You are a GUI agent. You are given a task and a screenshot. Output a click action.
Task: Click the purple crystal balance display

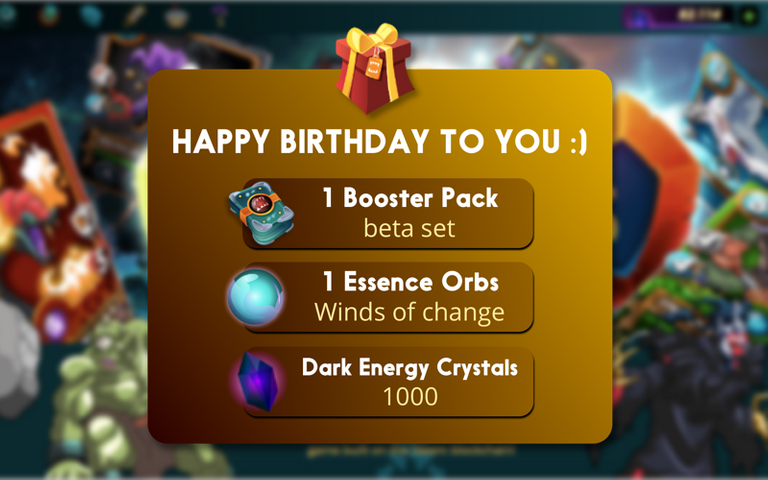(x=678, y=16)
